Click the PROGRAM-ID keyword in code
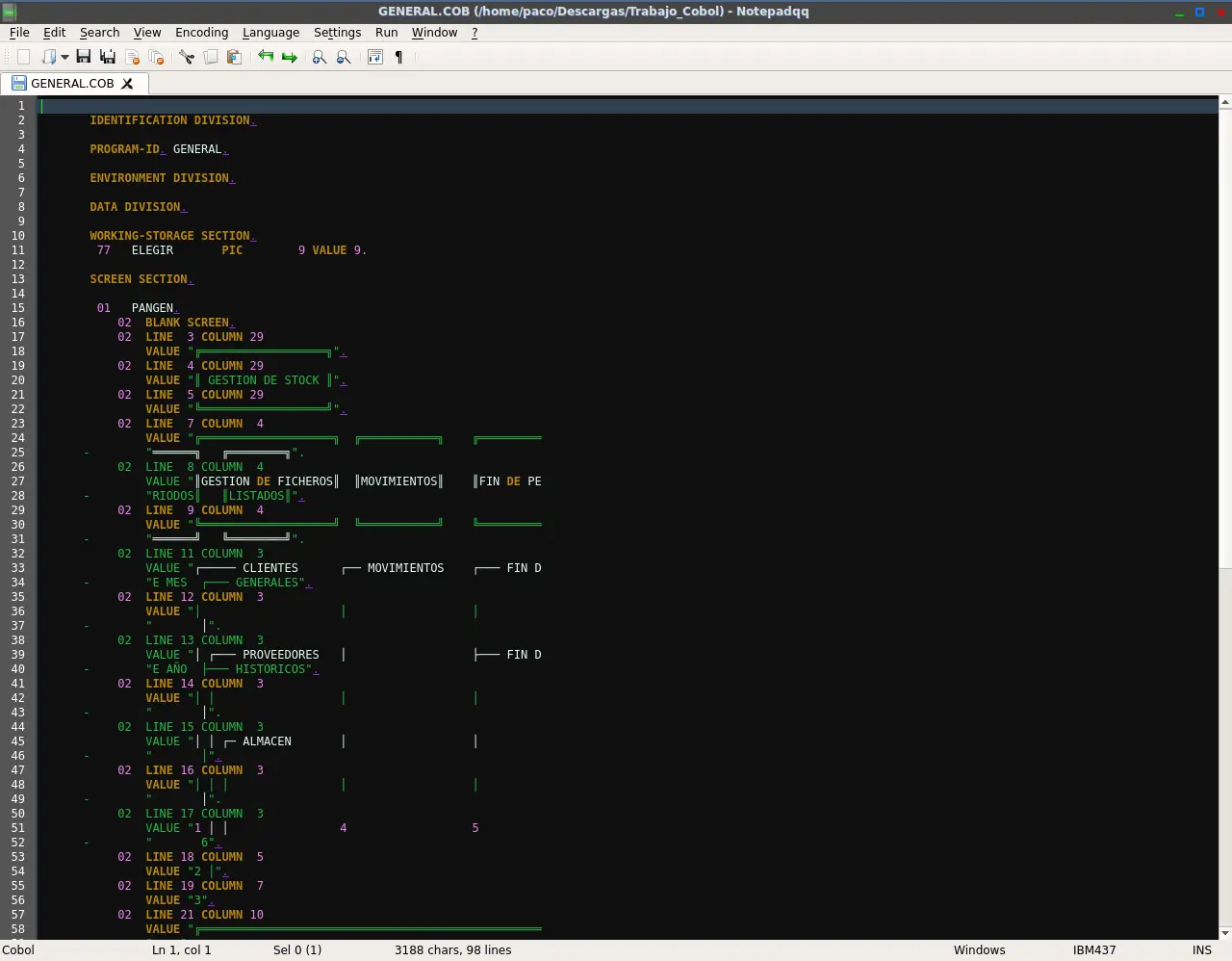 [x=125, y=149]
